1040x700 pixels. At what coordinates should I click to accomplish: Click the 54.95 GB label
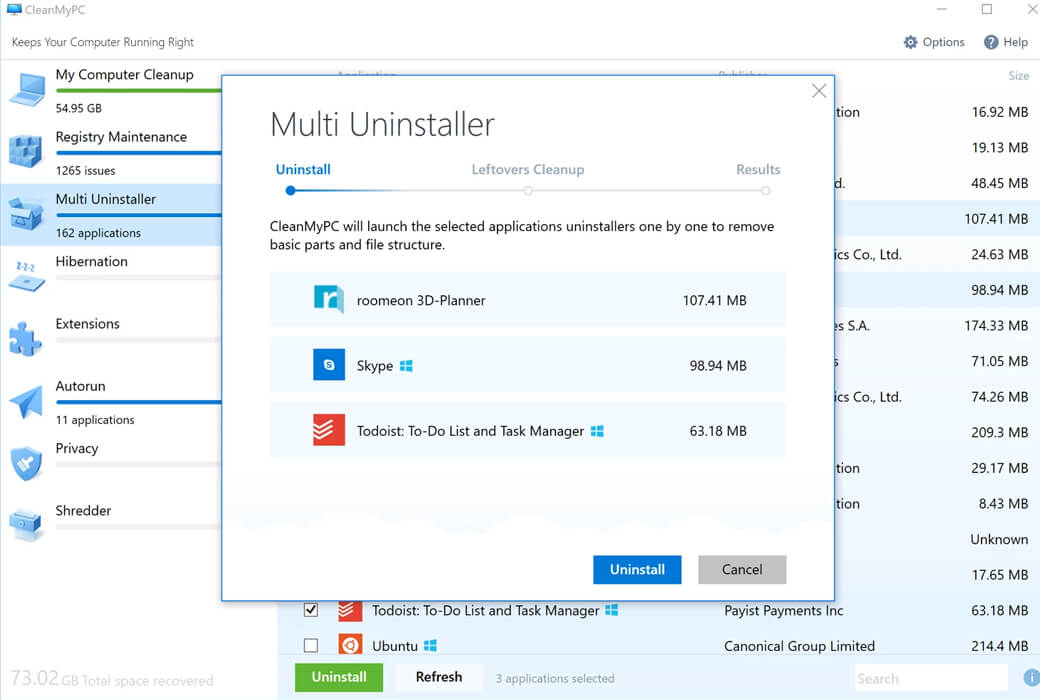pyautogui.click(x=79, y=108)
